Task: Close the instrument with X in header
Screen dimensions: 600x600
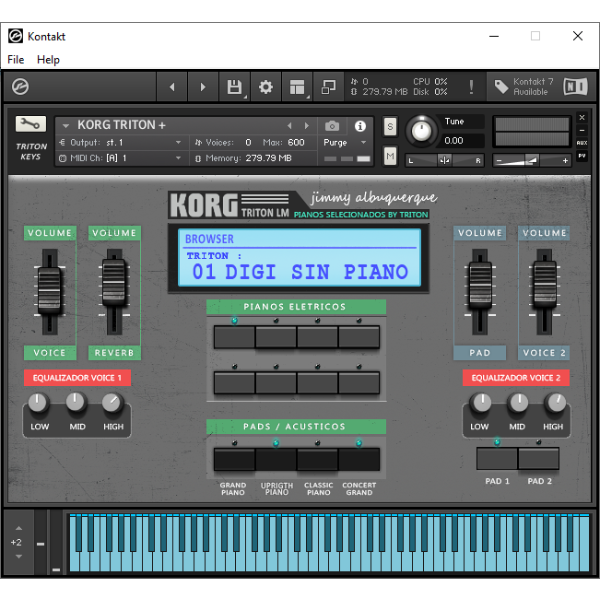Action: coord(582,117)
